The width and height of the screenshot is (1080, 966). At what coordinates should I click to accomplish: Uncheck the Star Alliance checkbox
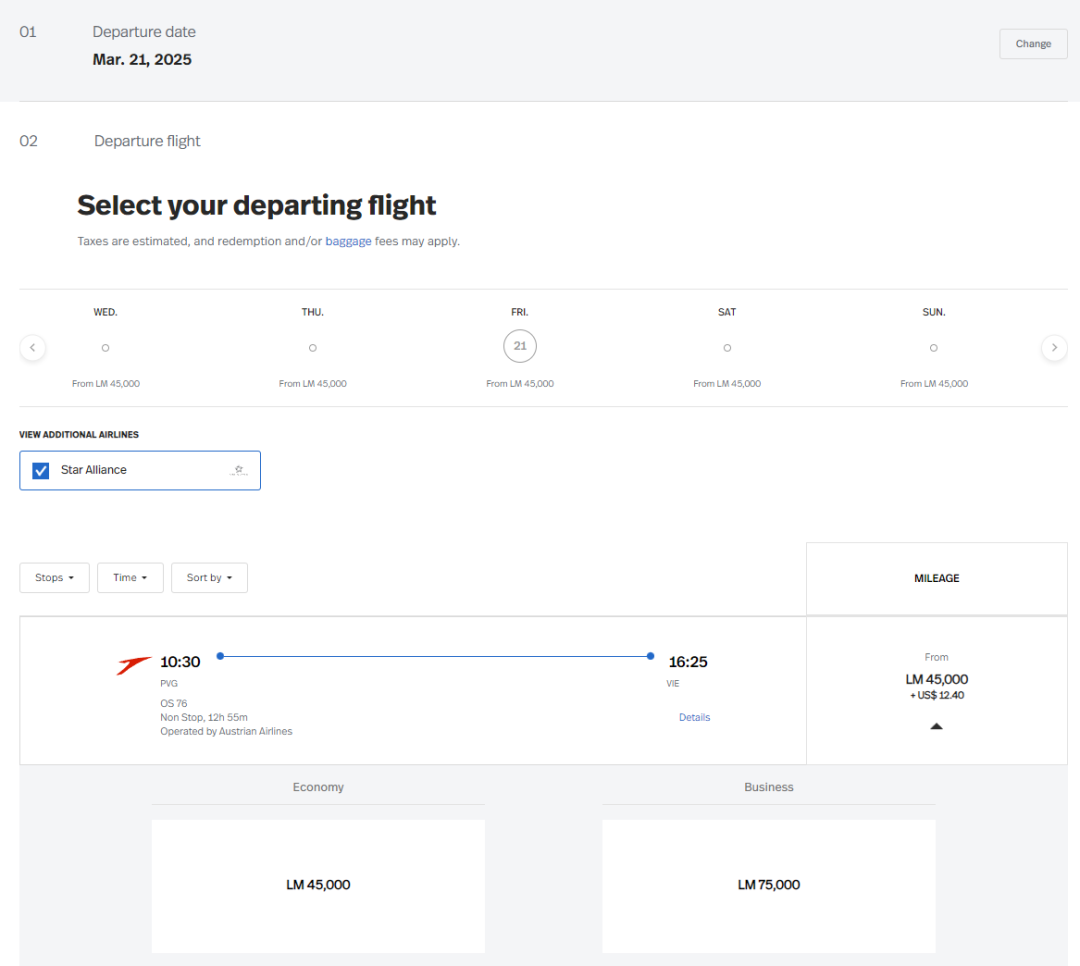coord(41,470)
